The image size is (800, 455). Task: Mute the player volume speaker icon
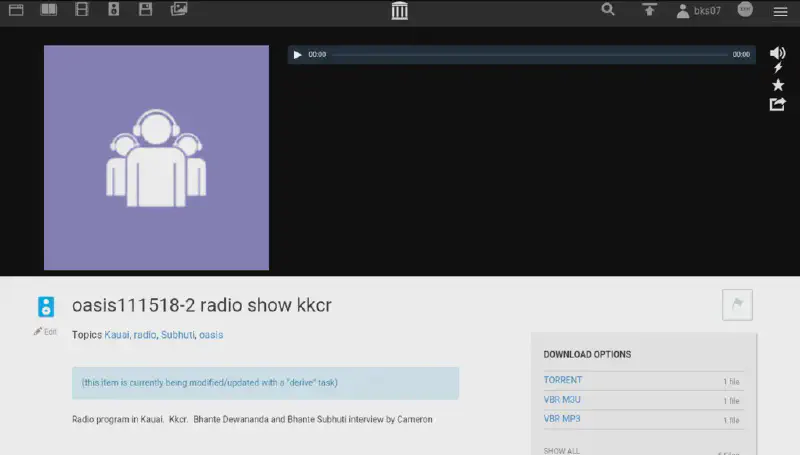(778, 53)
